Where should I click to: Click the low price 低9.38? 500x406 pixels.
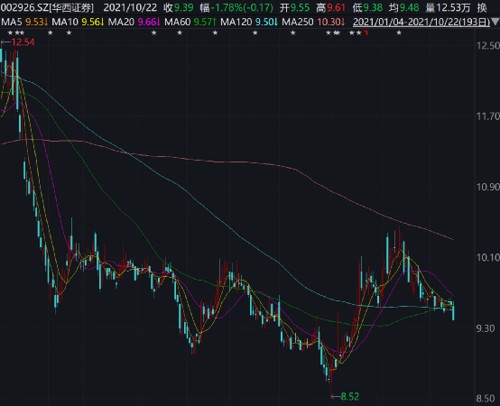point(367,8)
